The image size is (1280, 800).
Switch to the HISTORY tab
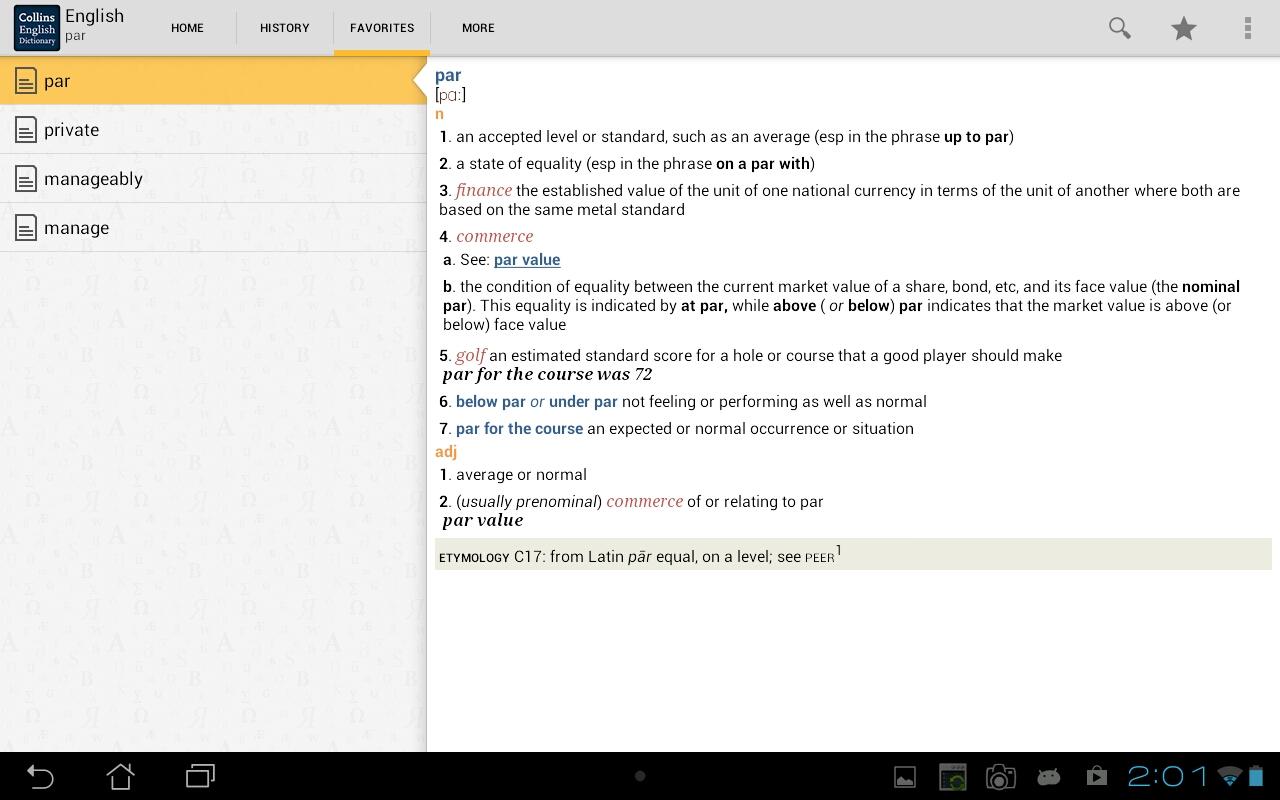click(x=284, y=28)
